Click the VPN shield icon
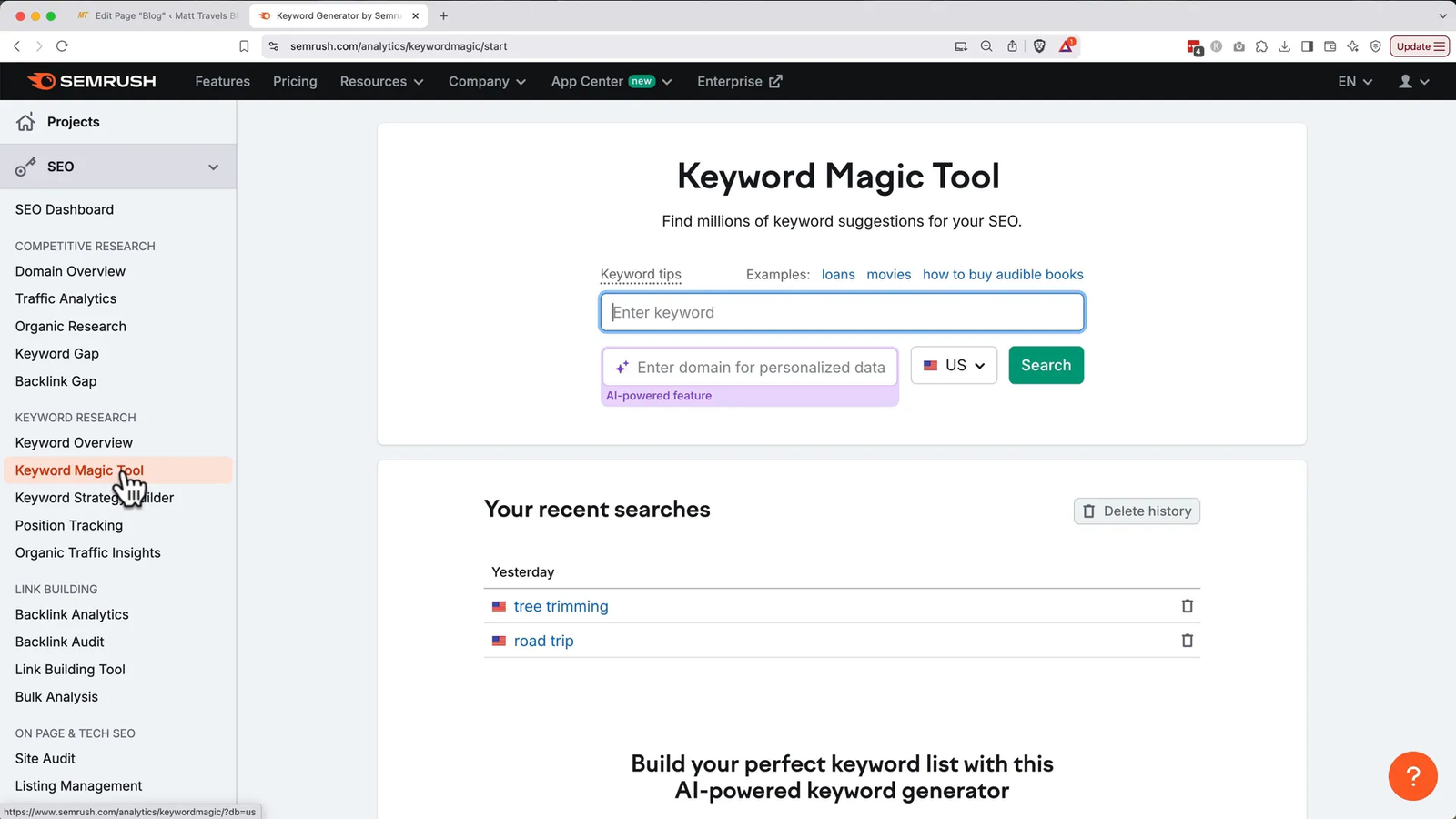 [1375, 46]
